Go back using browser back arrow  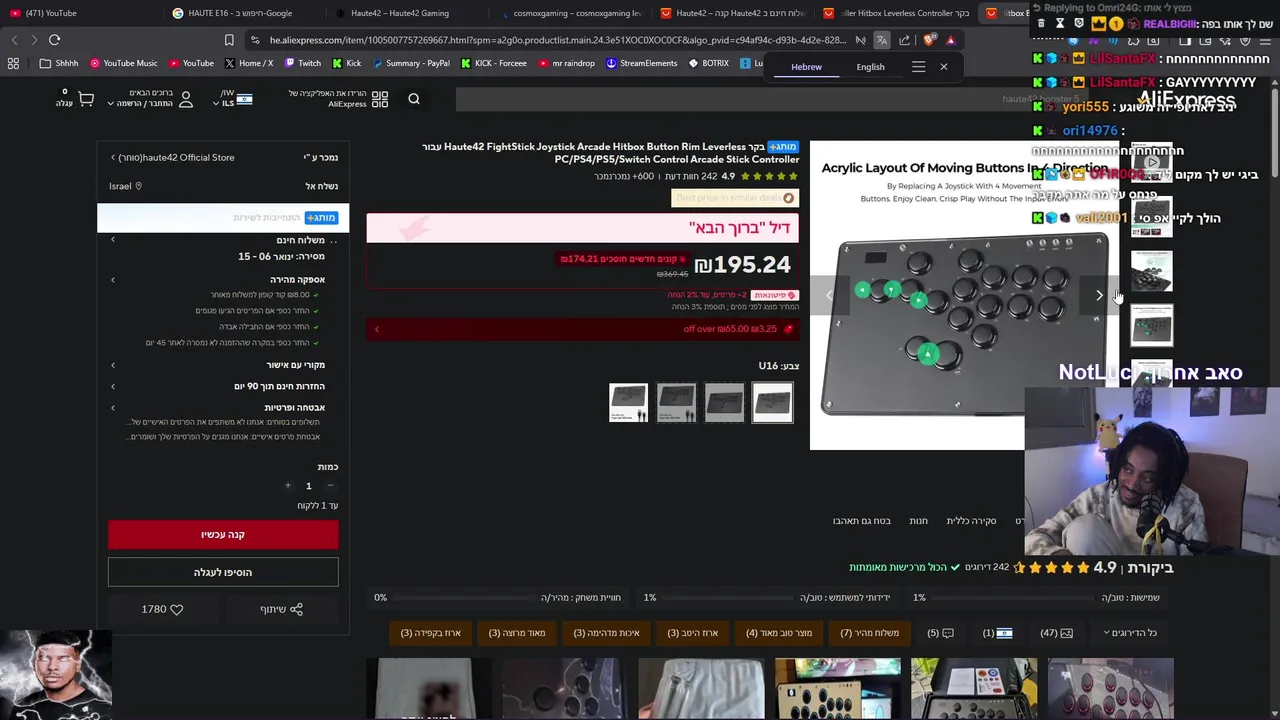(14, 40)
